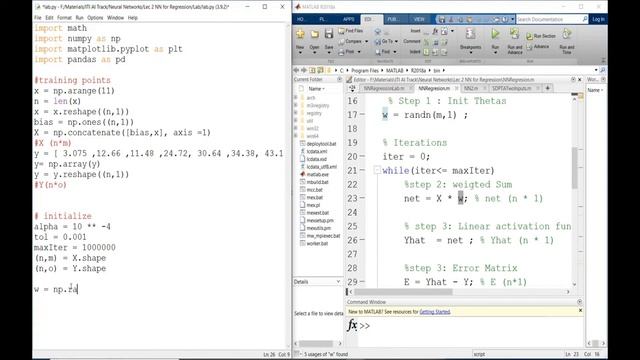Switch to the PUBLISH ribbon tab

[393, 19]
